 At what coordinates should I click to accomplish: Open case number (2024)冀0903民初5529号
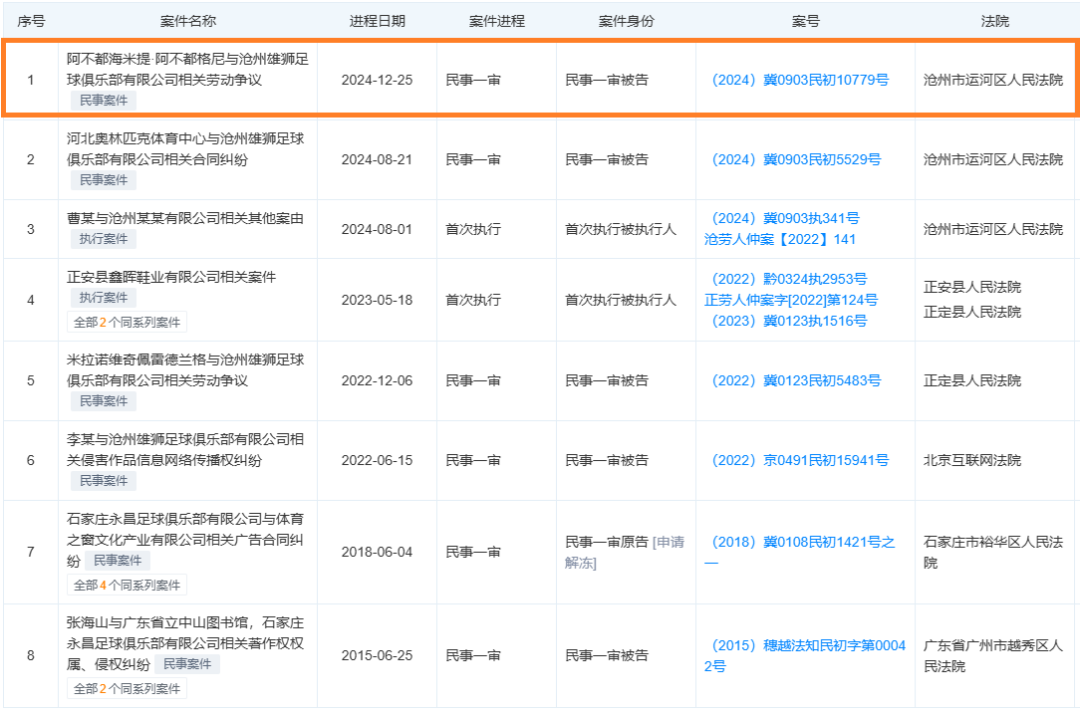(796, 160)
